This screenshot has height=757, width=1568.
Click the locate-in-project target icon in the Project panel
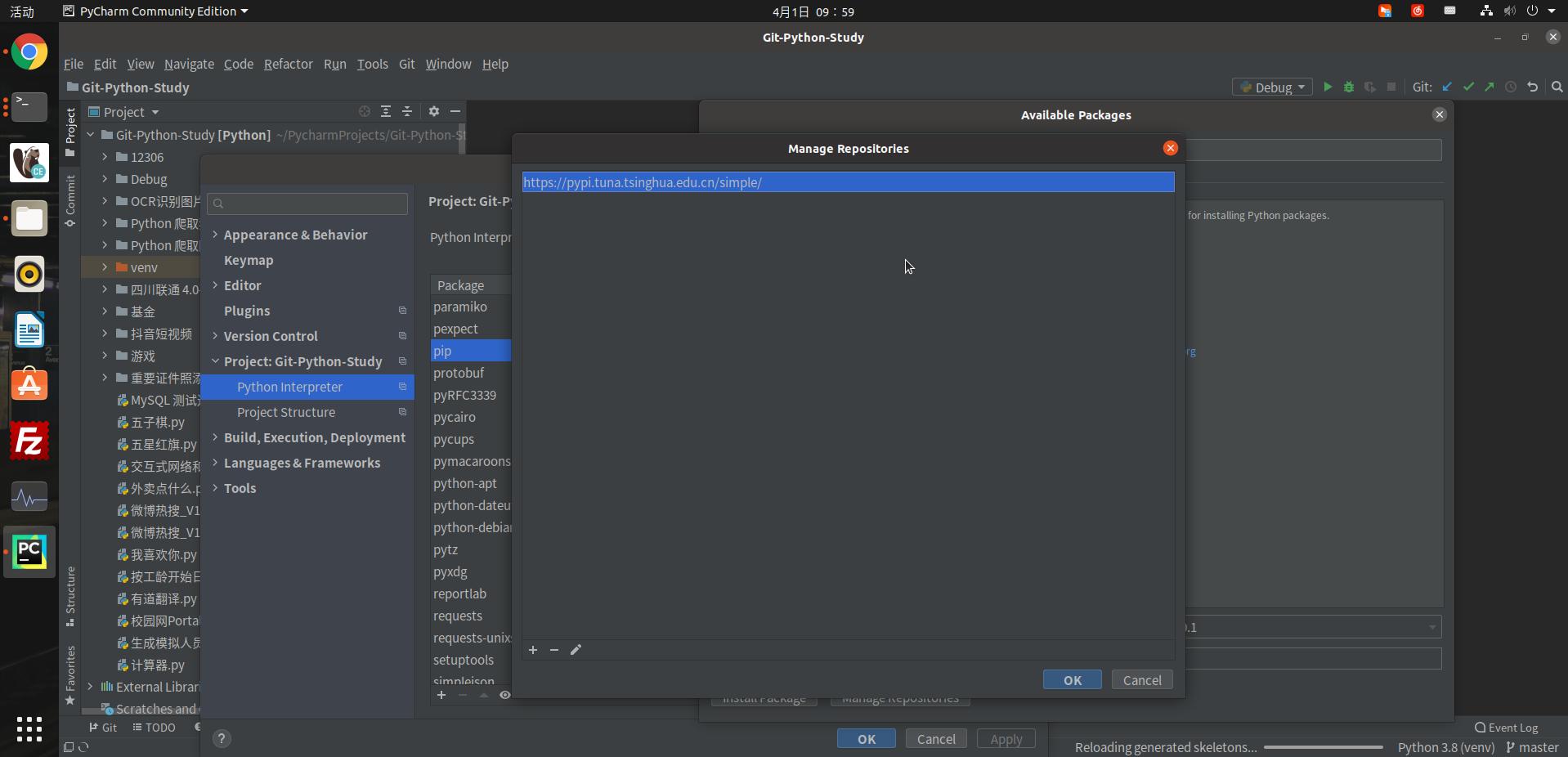(365, 111)
